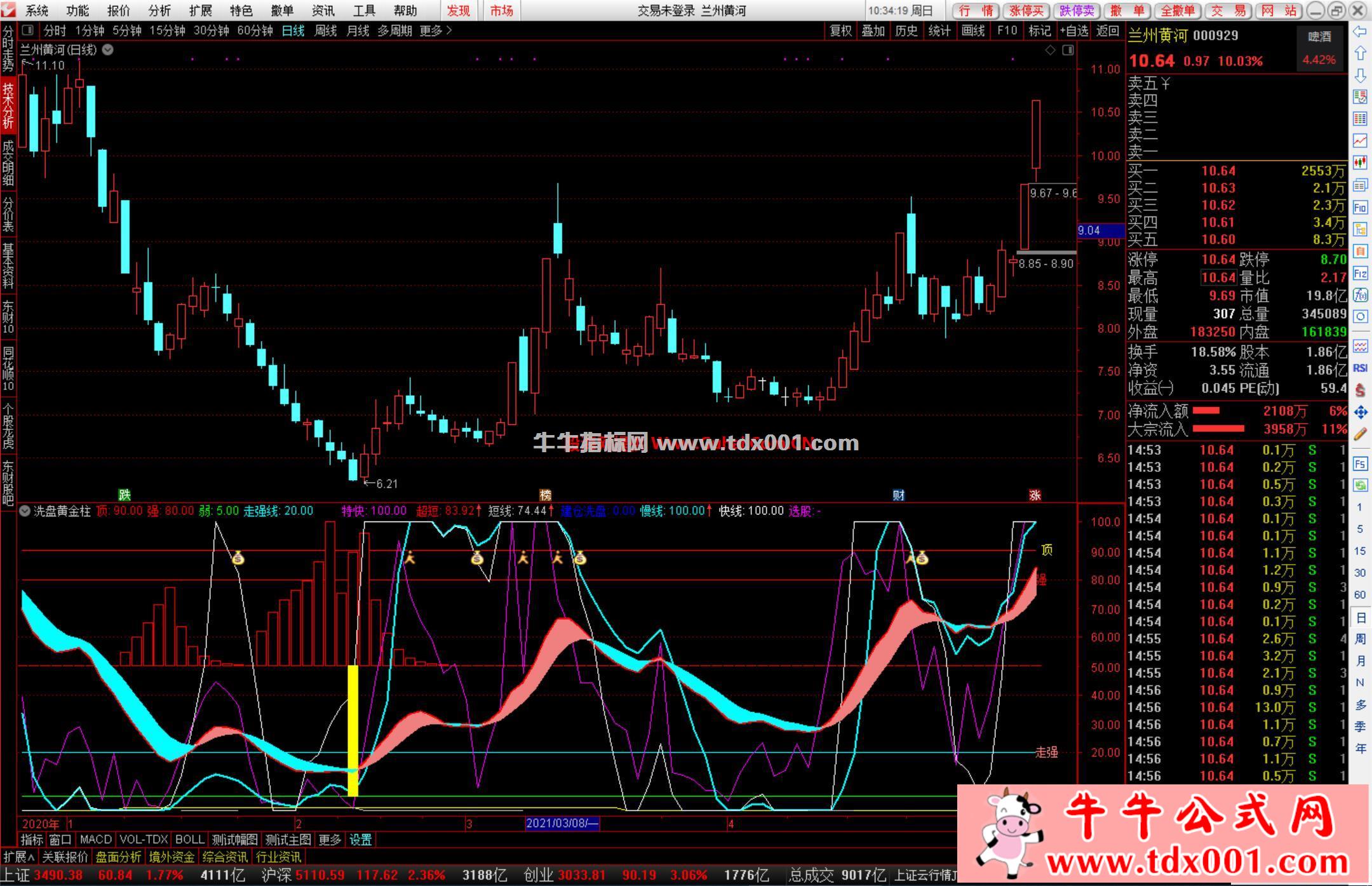Expand the 扩展∧ panel at bottom left
1372x886 pixels.
click(19, 857)
